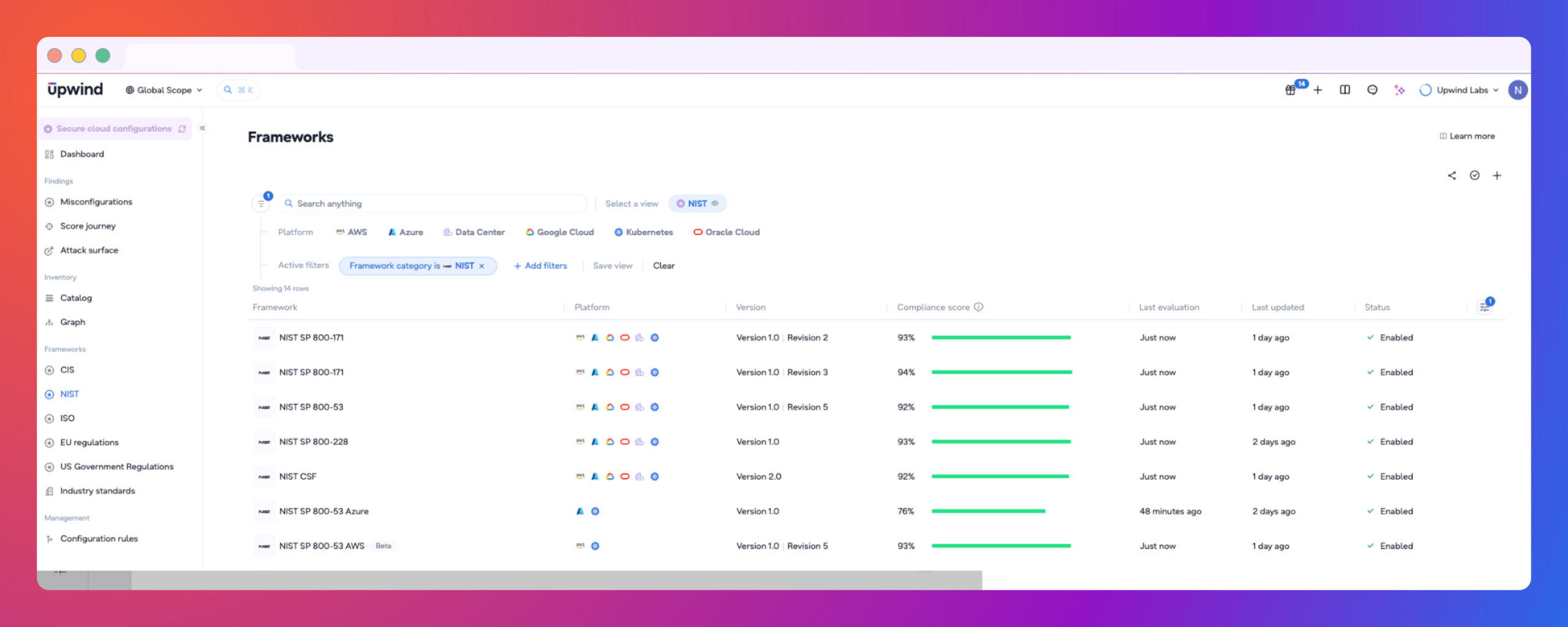Click the Learn more link

coord(1467,137)
